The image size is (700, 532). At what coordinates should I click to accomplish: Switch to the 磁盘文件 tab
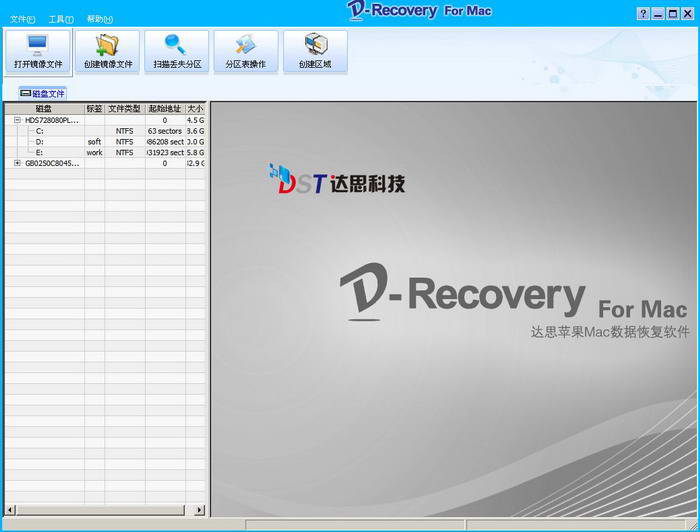pyautogui.click(x=43, y=93)
